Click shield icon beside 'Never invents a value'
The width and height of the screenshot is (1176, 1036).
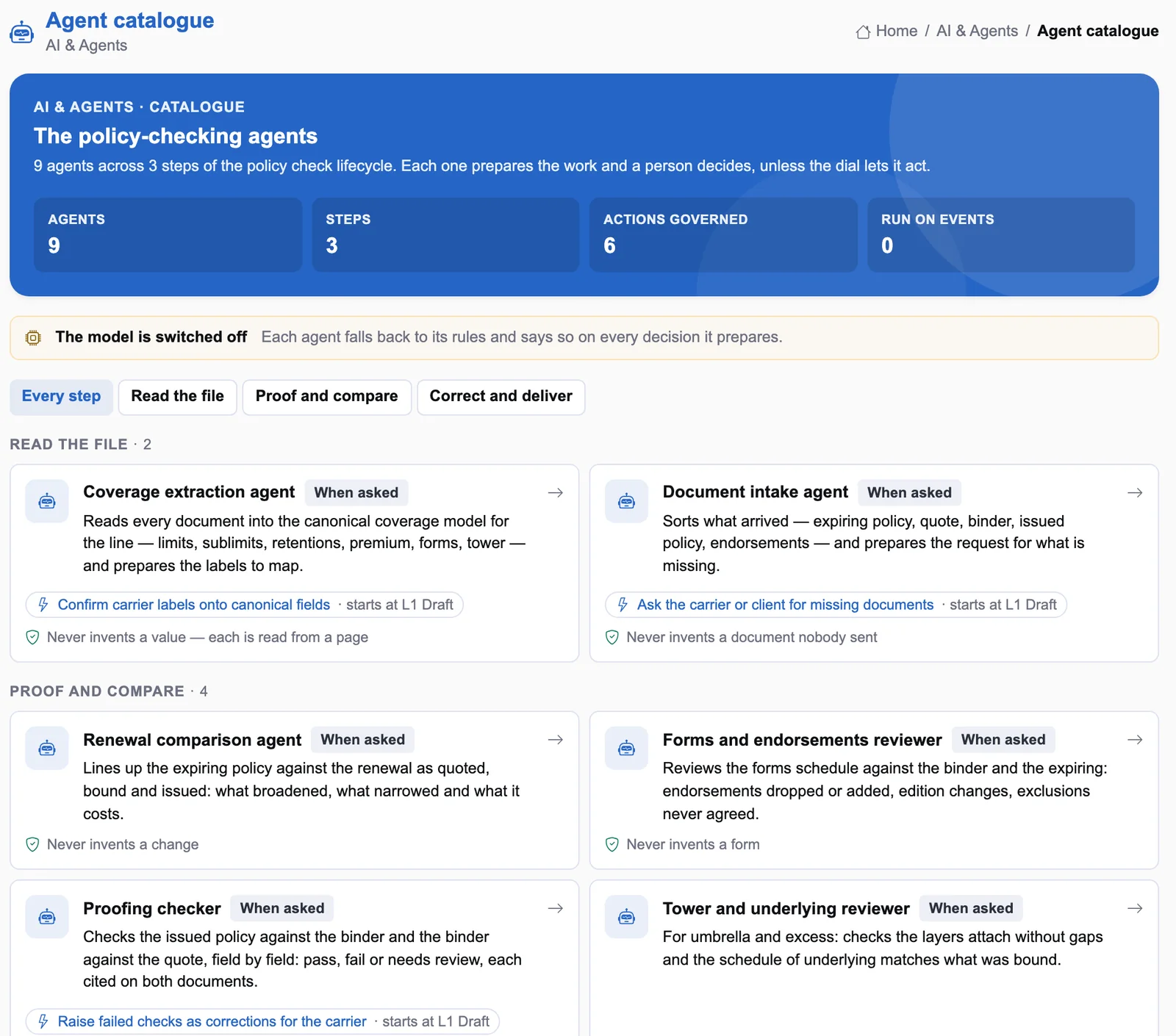point(32,638)
